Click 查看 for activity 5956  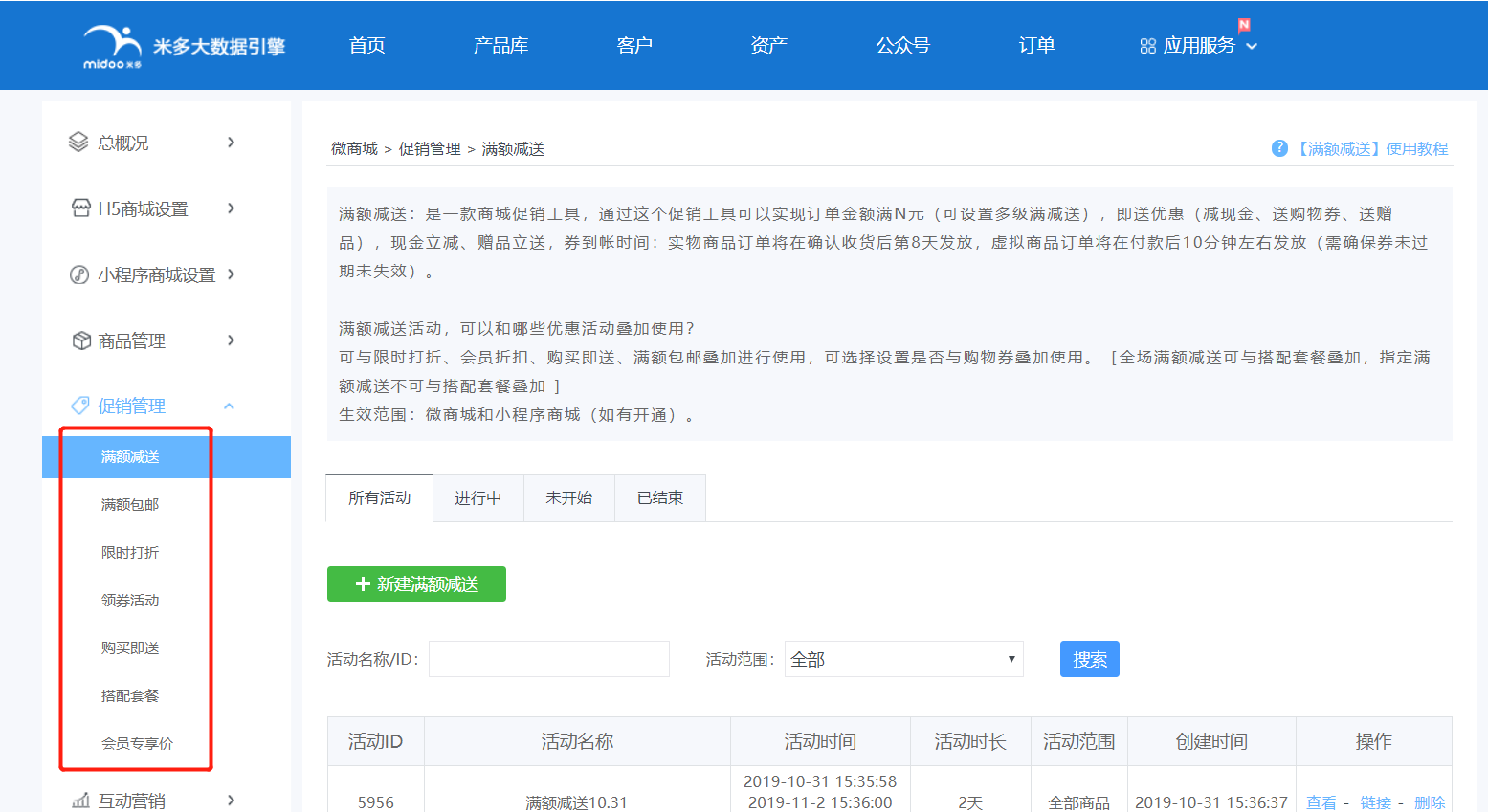(1321, 802)
